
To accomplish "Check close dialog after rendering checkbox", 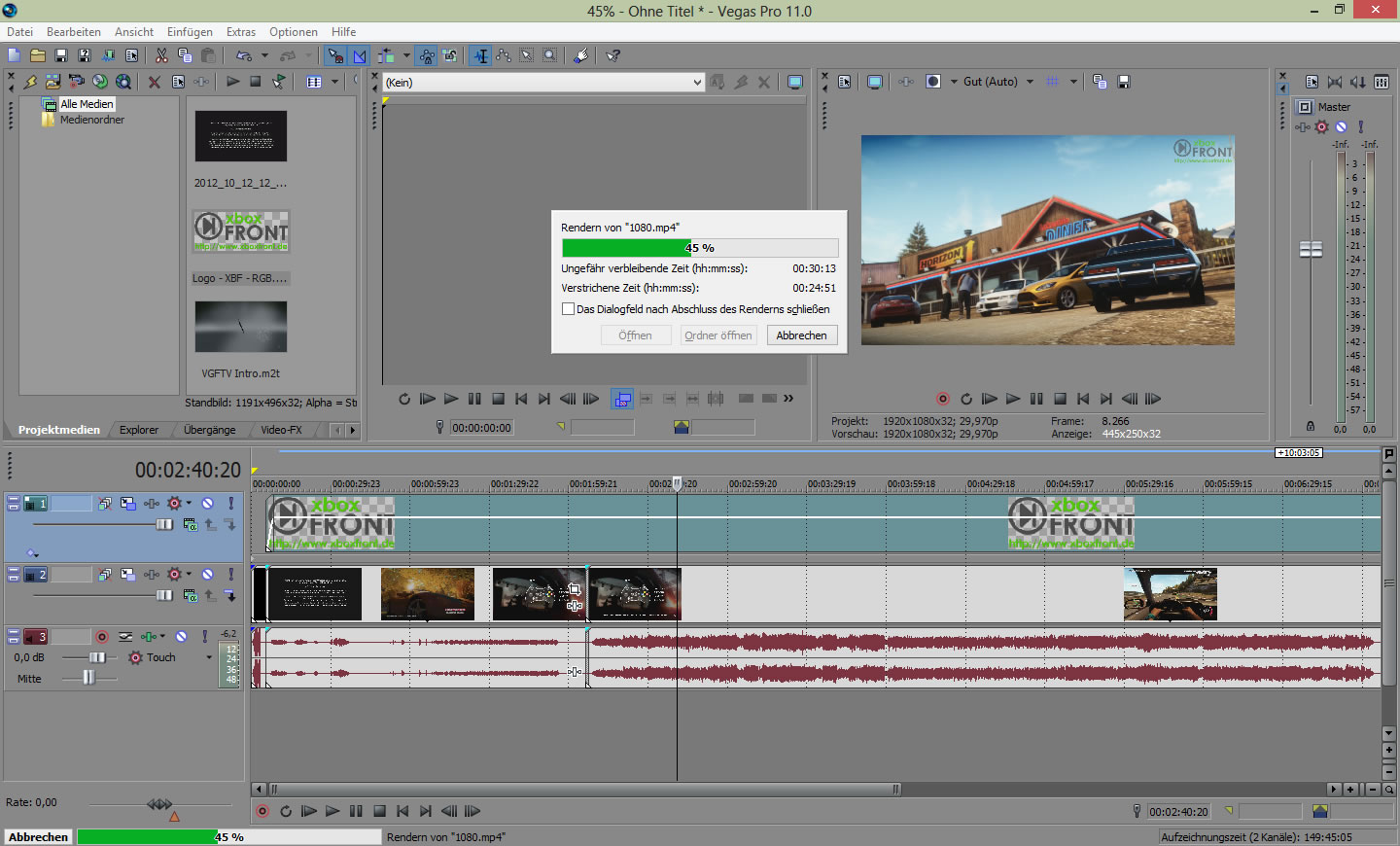I will 569,309.
